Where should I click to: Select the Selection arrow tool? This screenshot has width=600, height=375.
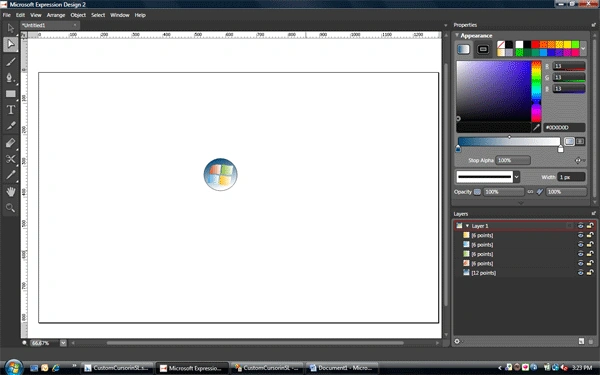(x=11, y=28)
